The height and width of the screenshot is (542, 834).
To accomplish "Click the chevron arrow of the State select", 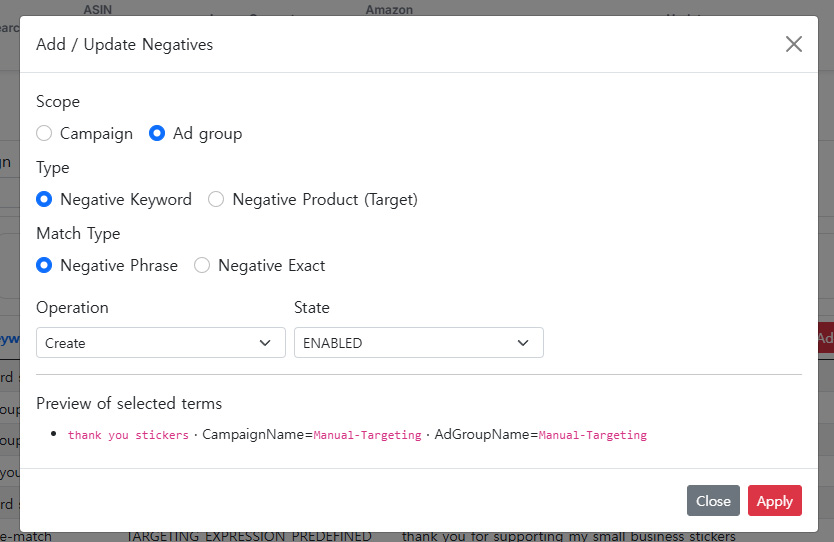I will tap(523, 343).
